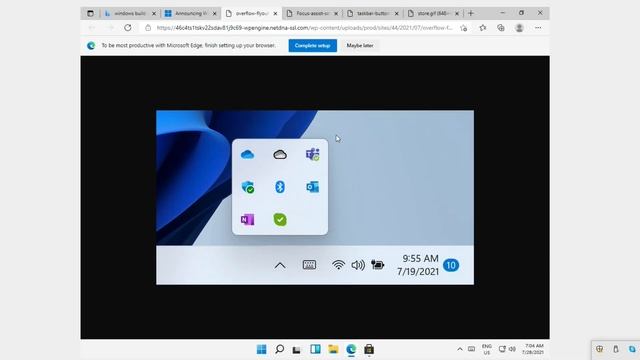This screenshot has height=360, width=640.
Task: Open the Windows Start menu
Action: tap(262, 349)
